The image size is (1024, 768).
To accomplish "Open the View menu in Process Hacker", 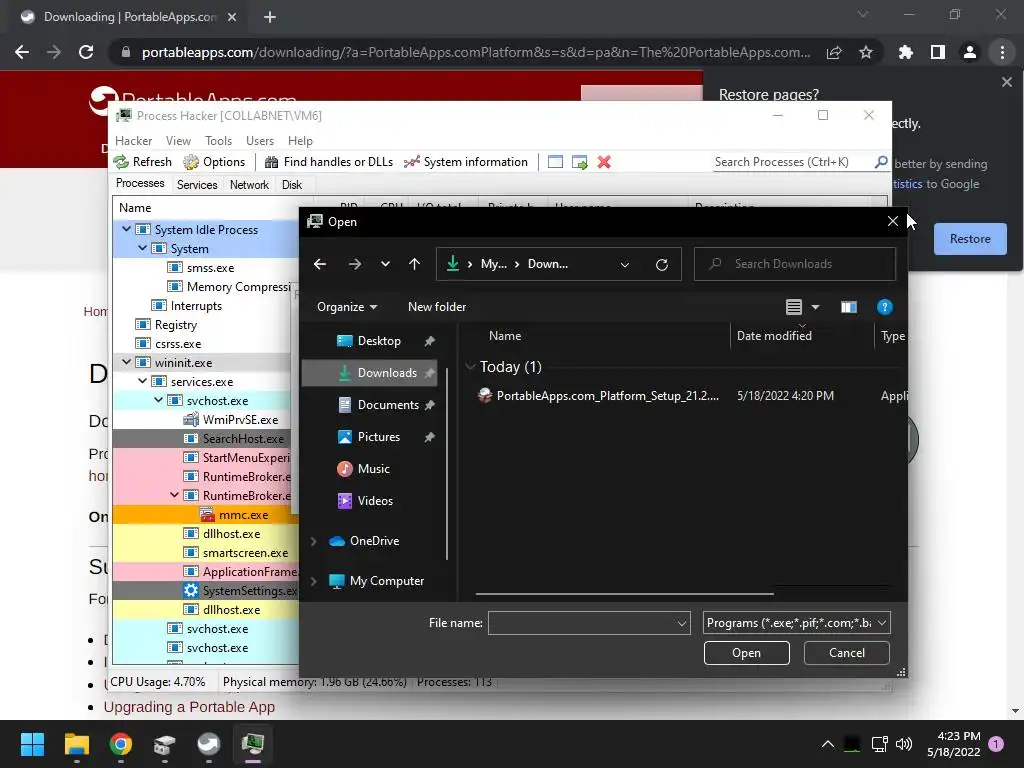I will pos(178,140).
